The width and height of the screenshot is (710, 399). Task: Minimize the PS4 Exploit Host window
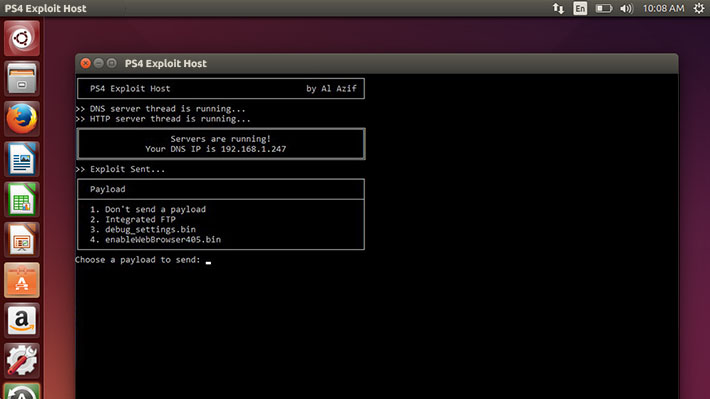click(x=99, y=63)
